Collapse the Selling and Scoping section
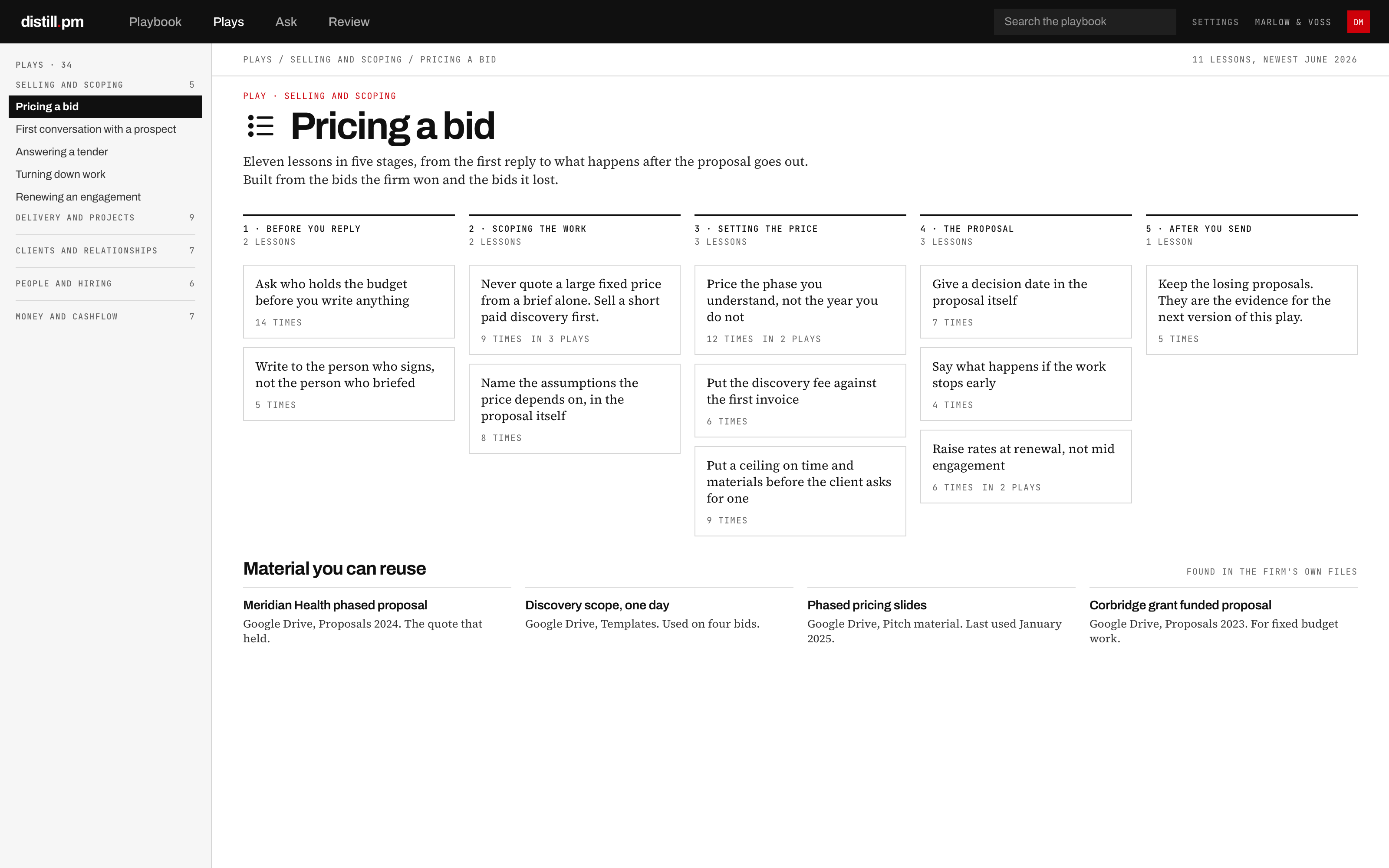This screenshot has height=868, width=1389. click(x=105, y=85)
